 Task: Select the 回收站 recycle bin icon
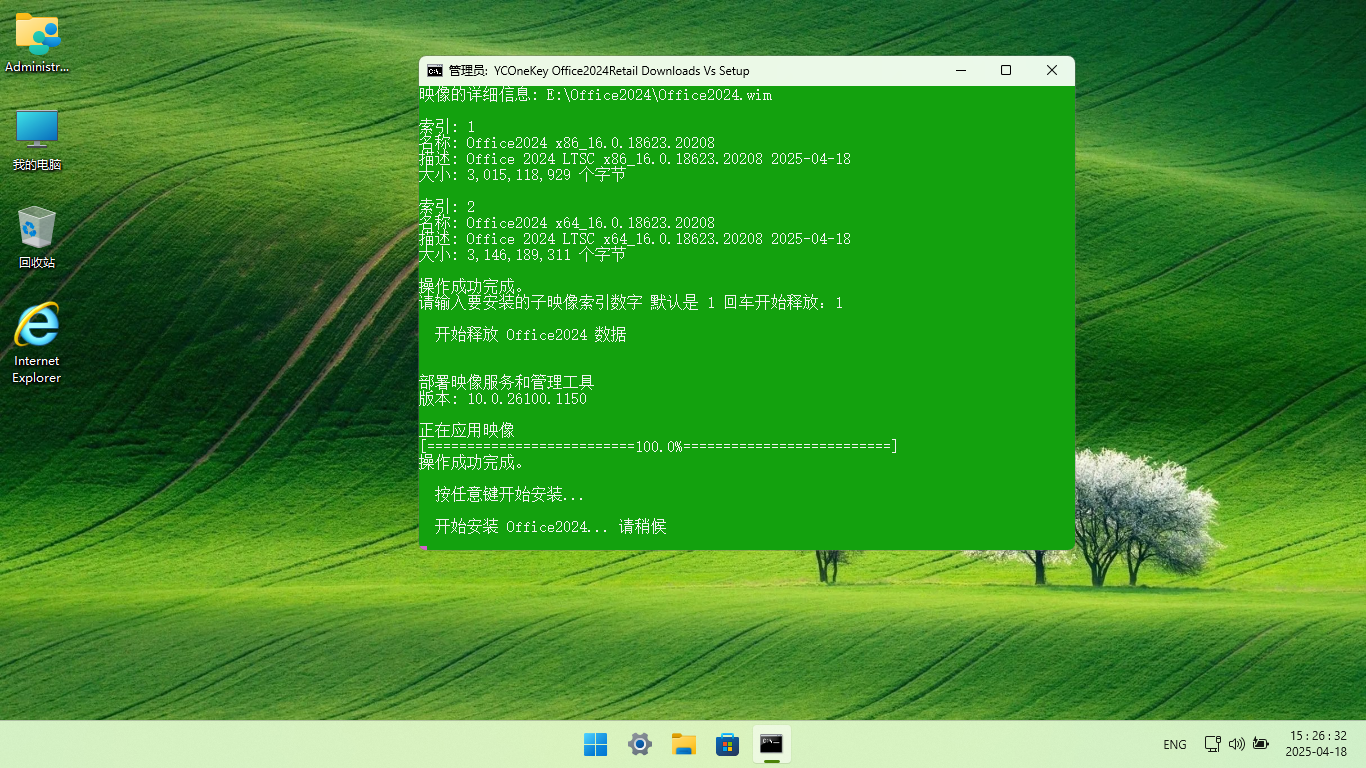(x=37, y=238)
